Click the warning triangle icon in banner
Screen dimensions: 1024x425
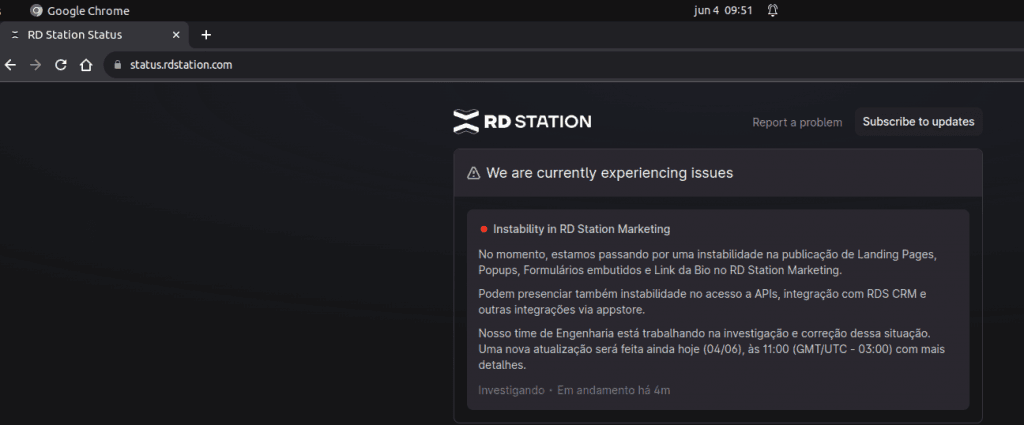tap(473, 173)
